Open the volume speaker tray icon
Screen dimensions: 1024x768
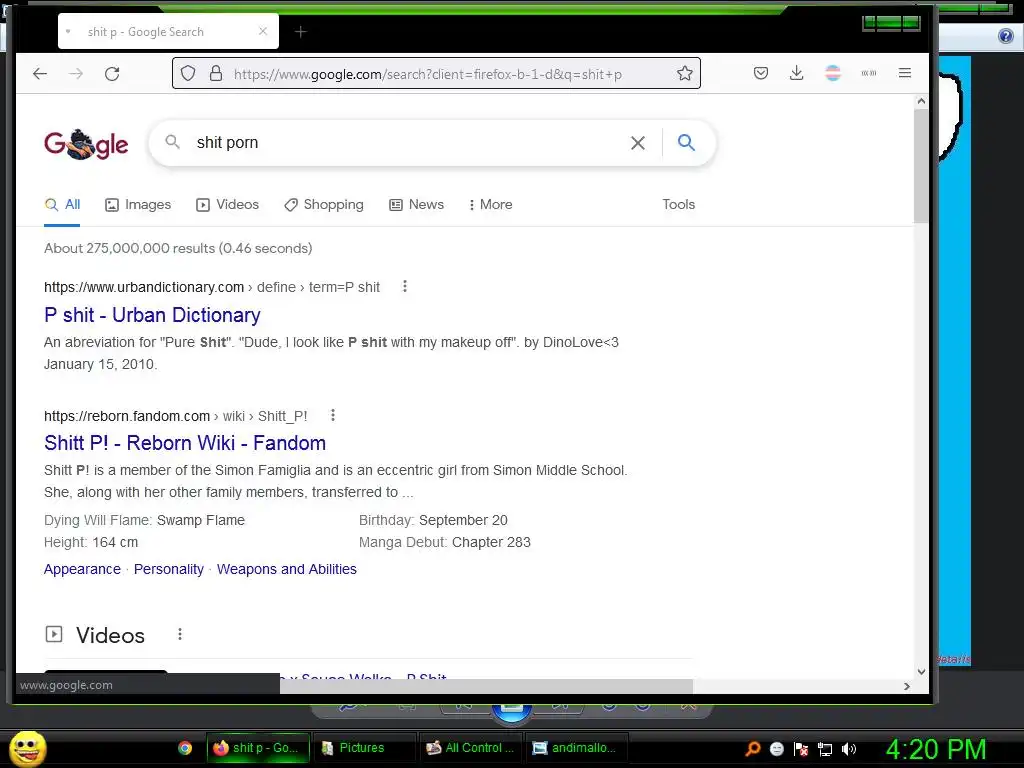(x=848, y=748)
